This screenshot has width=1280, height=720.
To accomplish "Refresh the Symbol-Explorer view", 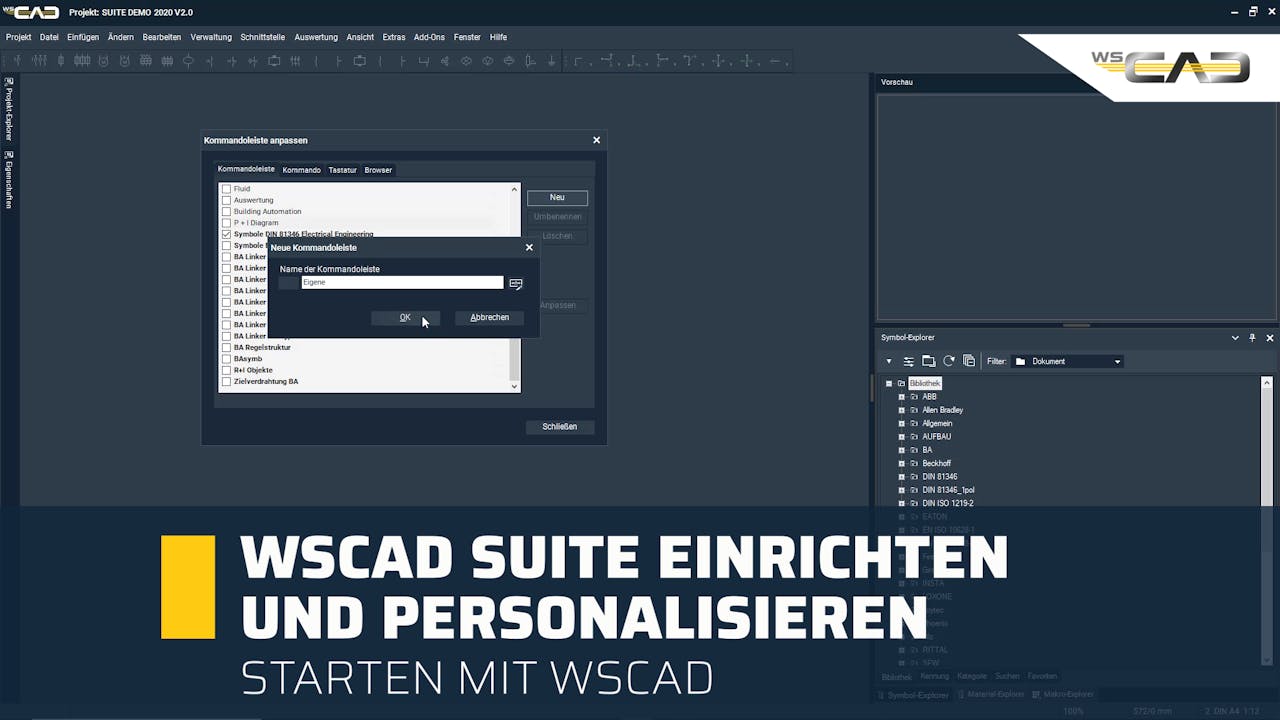I will pyautogui.click(x=948, y=361).
